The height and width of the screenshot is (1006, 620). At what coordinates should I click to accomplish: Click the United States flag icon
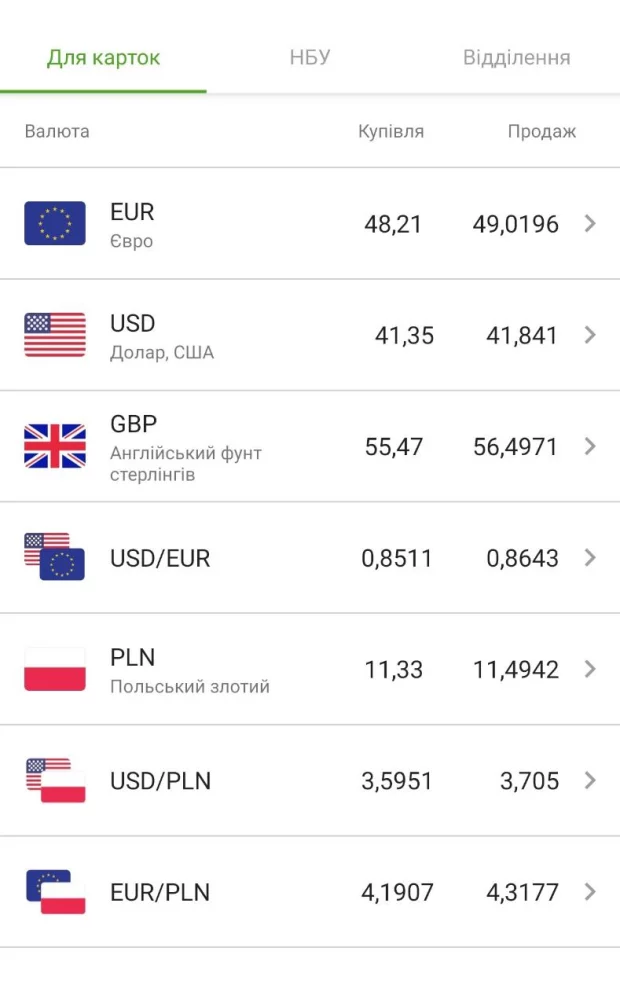(x=55, y=335)
